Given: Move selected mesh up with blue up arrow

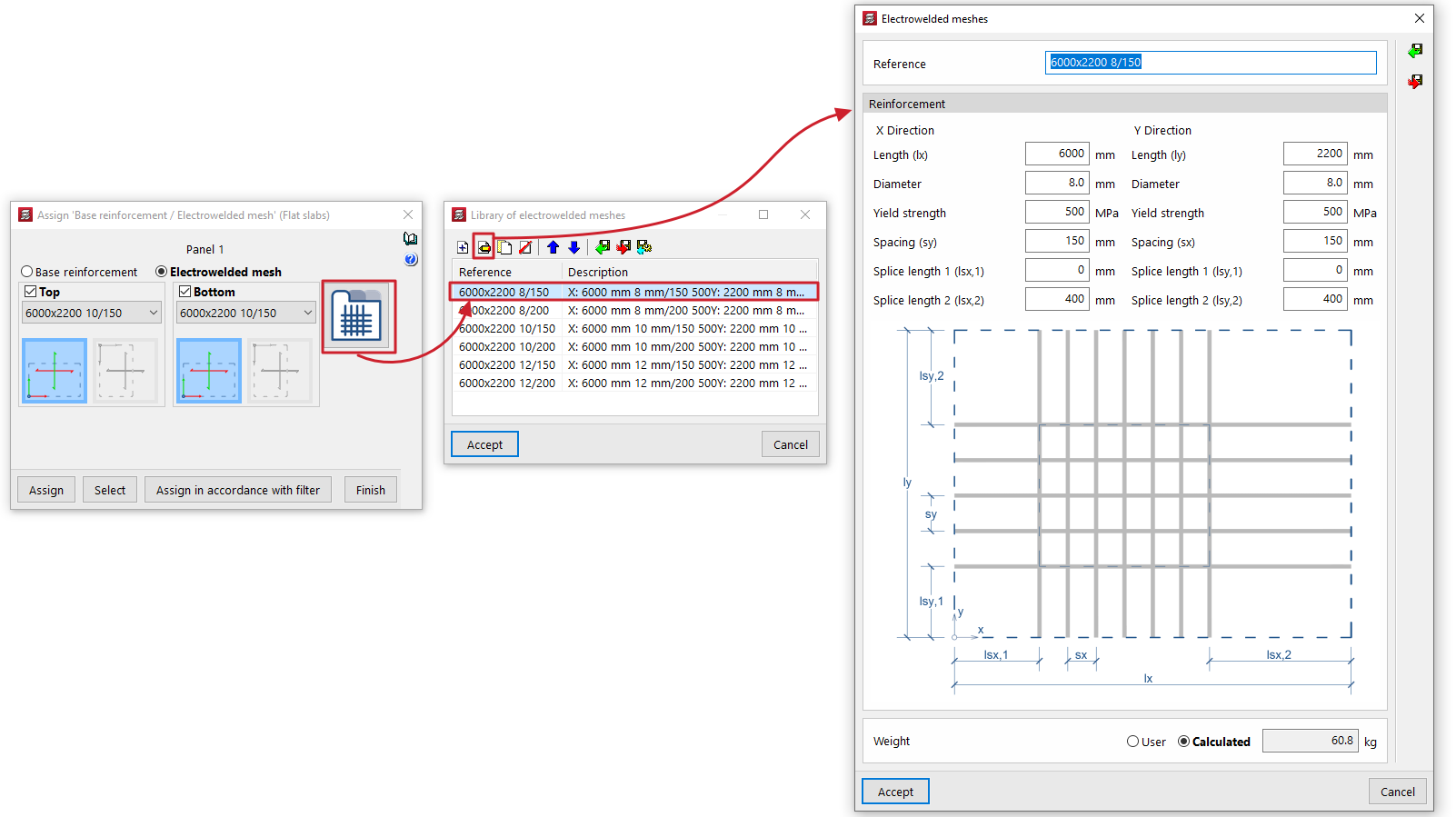Looking at the screenshot, I should (x=553, y=247).
